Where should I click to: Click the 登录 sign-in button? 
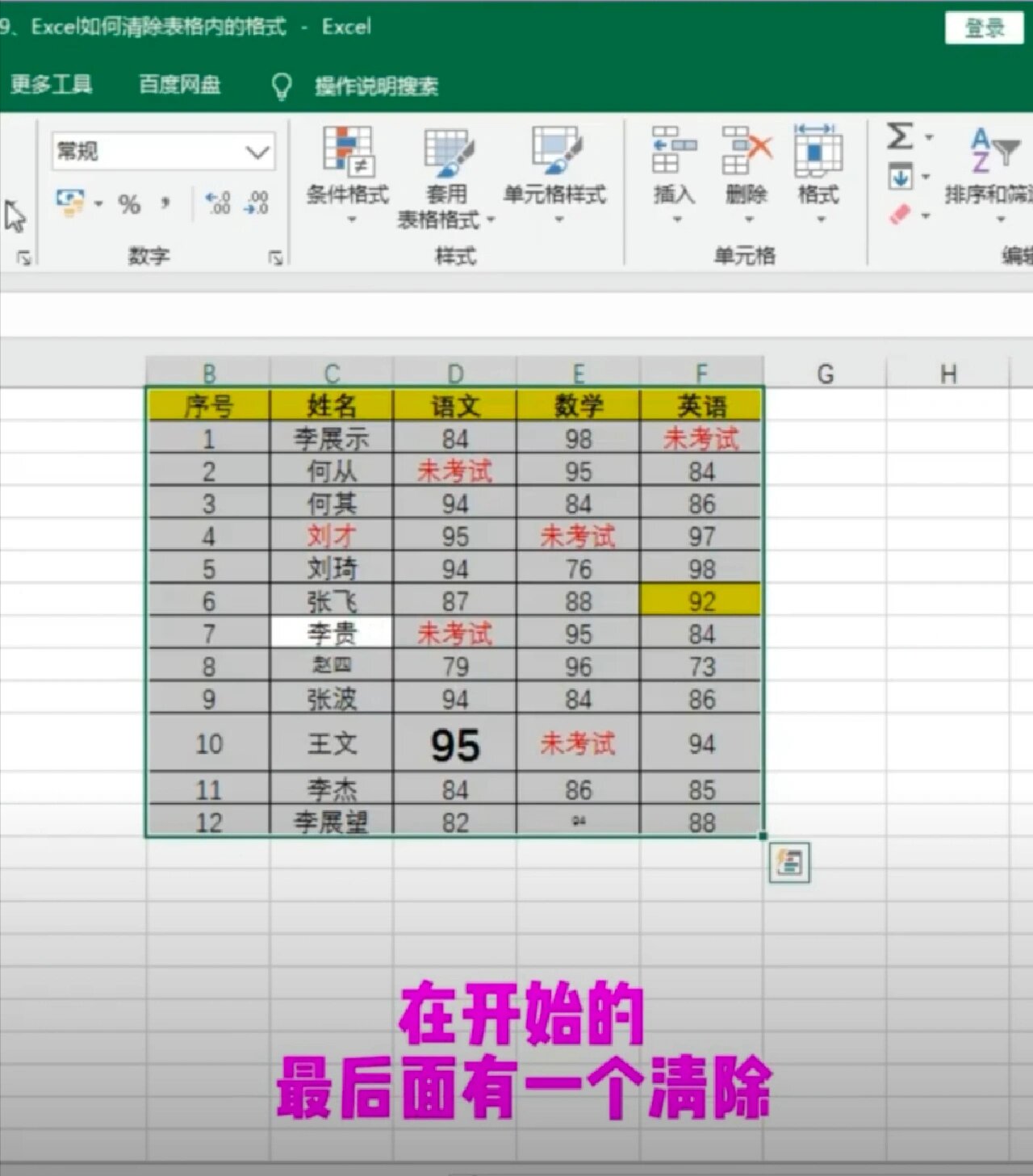click(x=984, y=28)
